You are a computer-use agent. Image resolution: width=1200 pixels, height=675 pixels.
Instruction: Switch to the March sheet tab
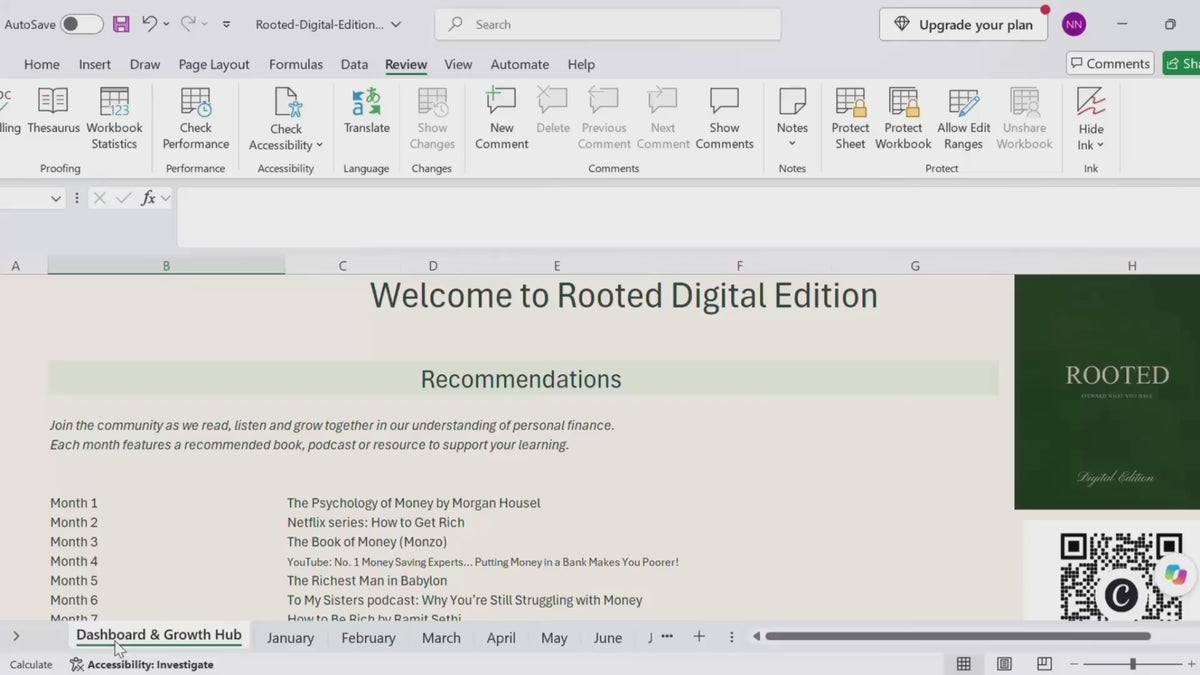(441, 638)
